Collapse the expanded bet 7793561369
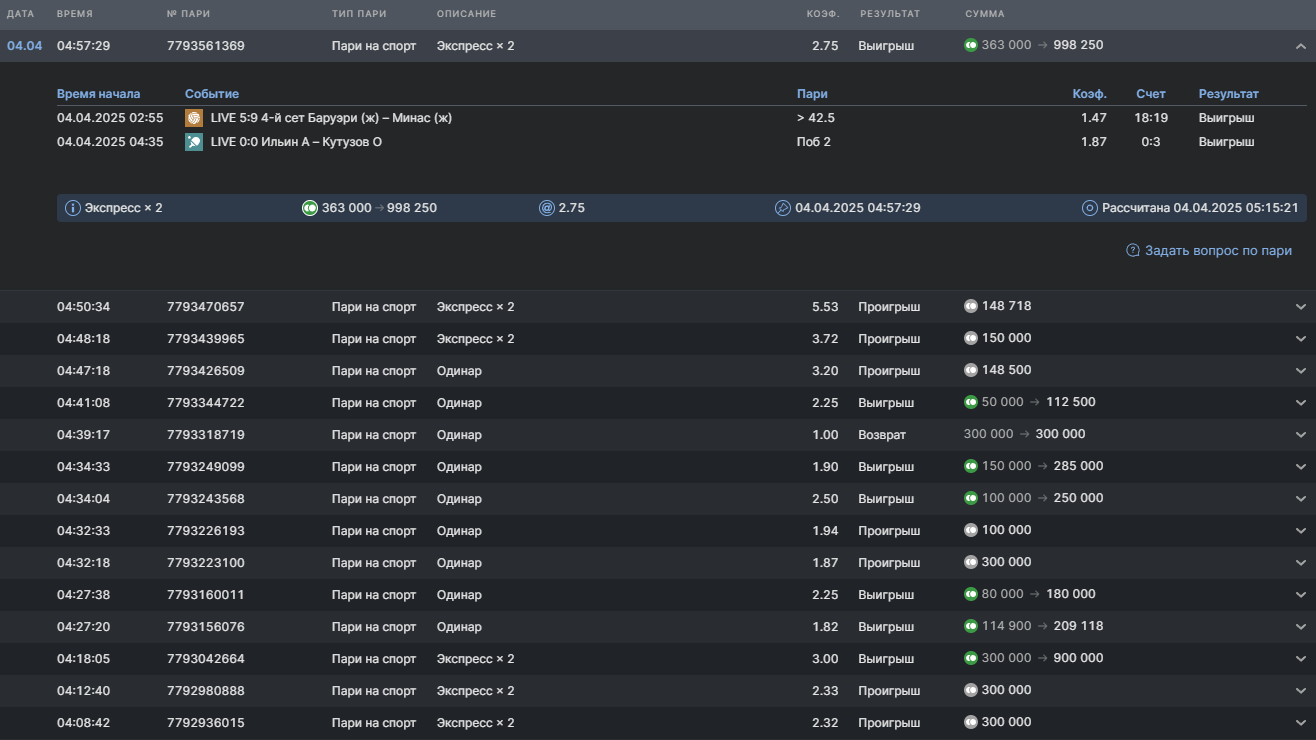Viewport: 1316px width, 740px height. pos(1300,46)
